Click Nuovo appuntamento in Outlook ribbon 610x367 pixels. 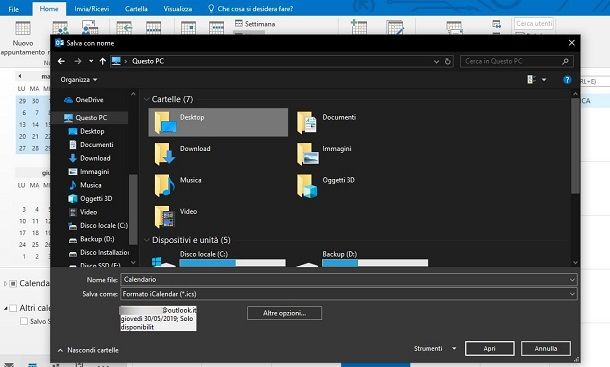click(23, 39)
